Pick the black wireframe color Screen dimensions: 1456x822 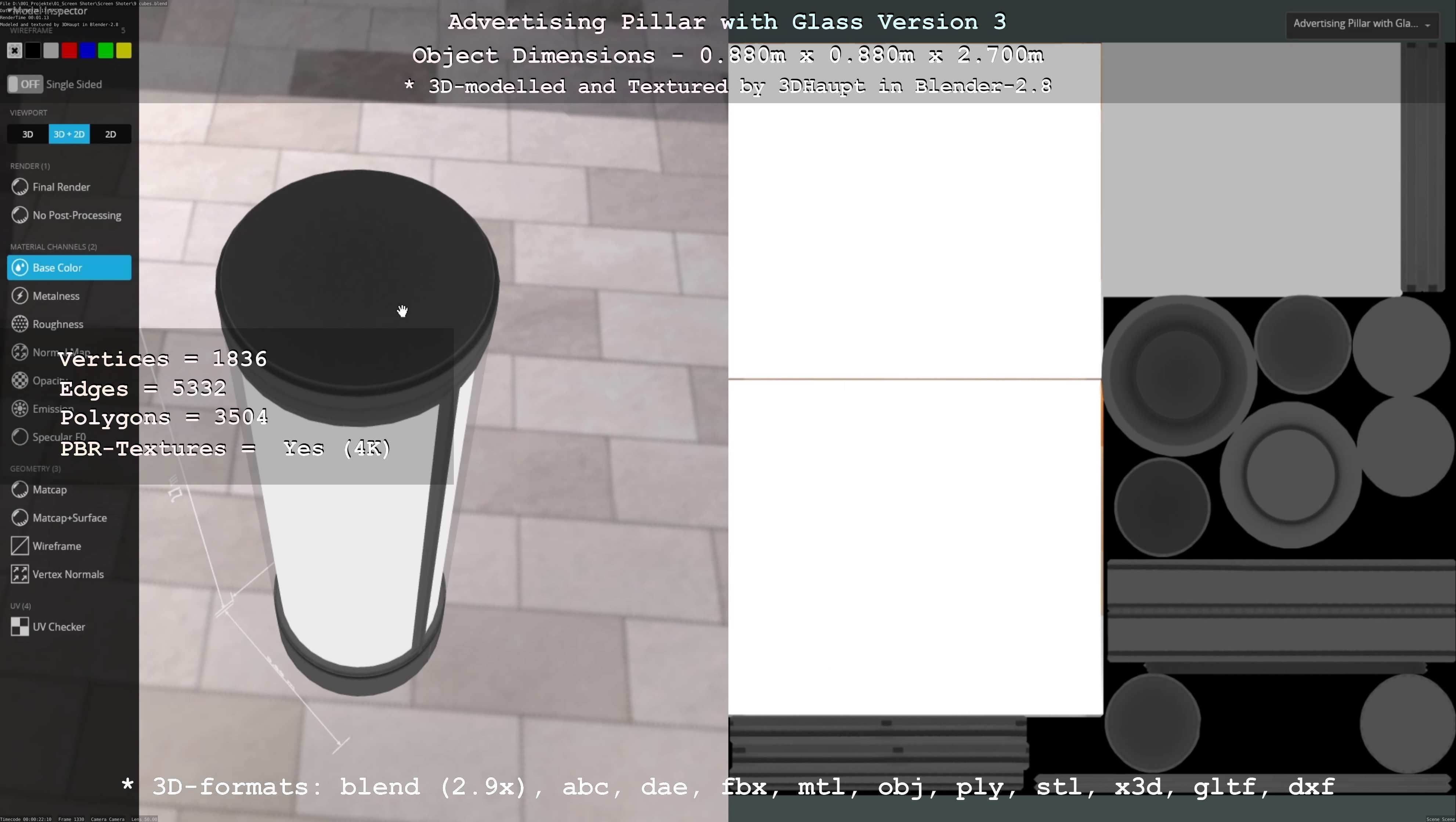[x=33, y=51]
